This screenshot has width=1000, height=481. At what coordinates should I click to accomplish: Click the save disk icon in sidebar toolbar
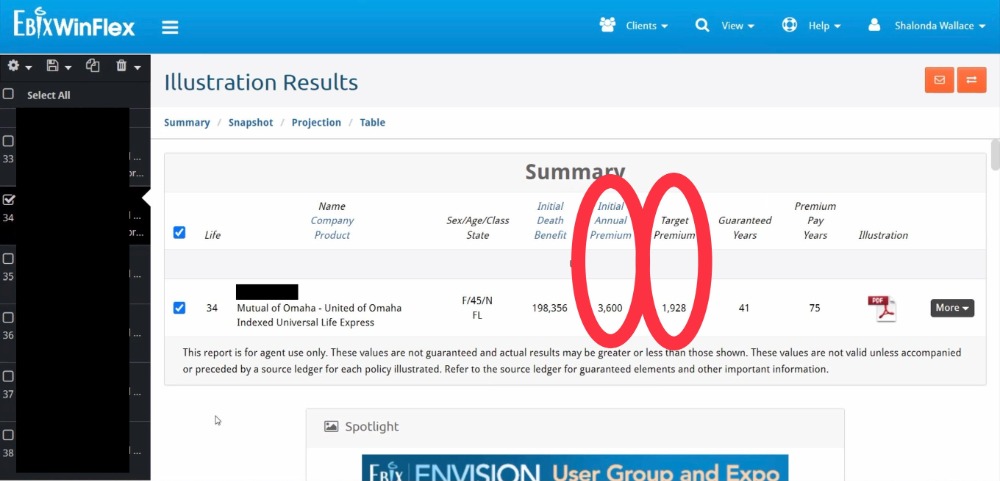(53, 66)
